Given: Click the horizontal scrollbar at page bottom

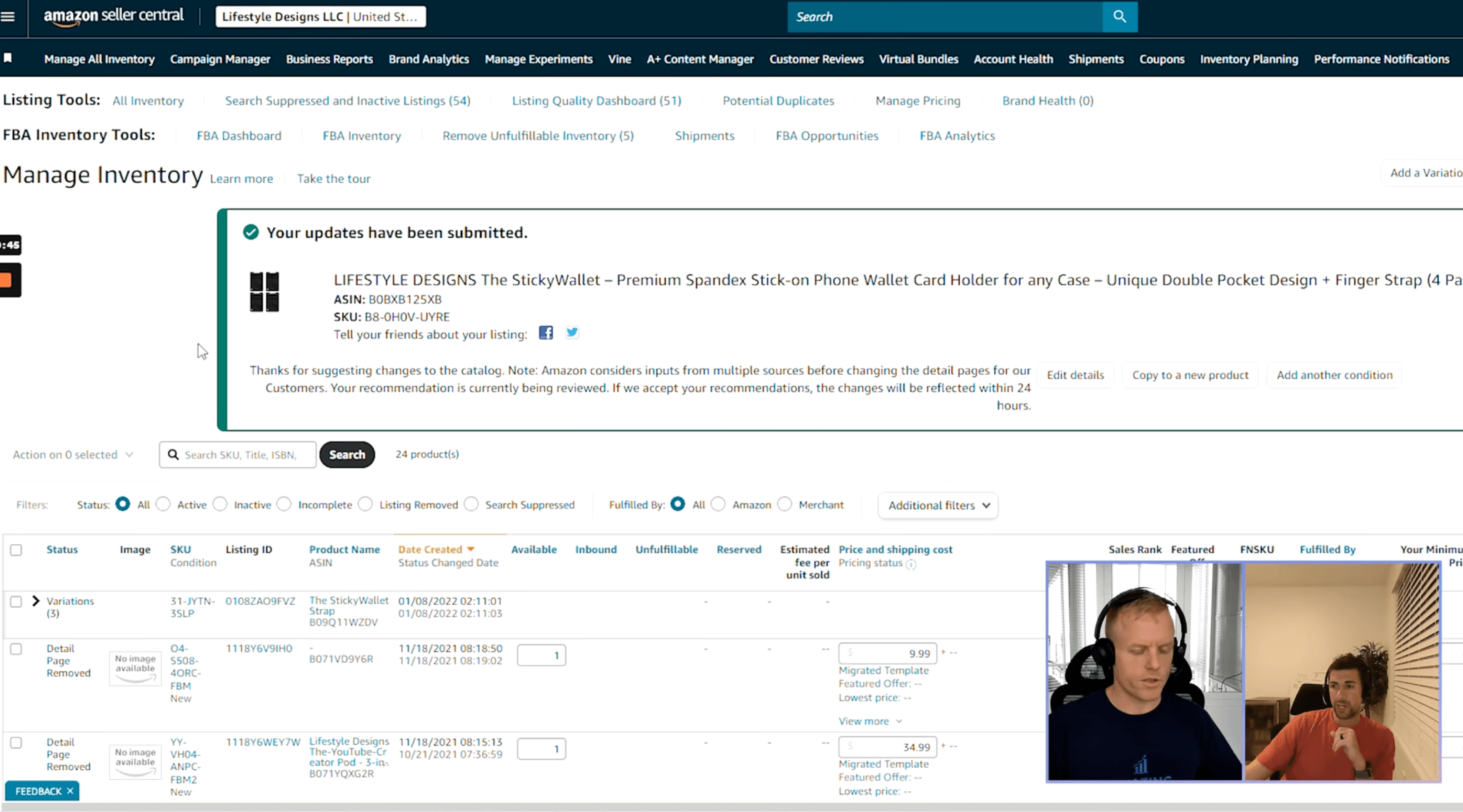Looking at the screenshot, I should pyautogui.click(x=731, y=807).
